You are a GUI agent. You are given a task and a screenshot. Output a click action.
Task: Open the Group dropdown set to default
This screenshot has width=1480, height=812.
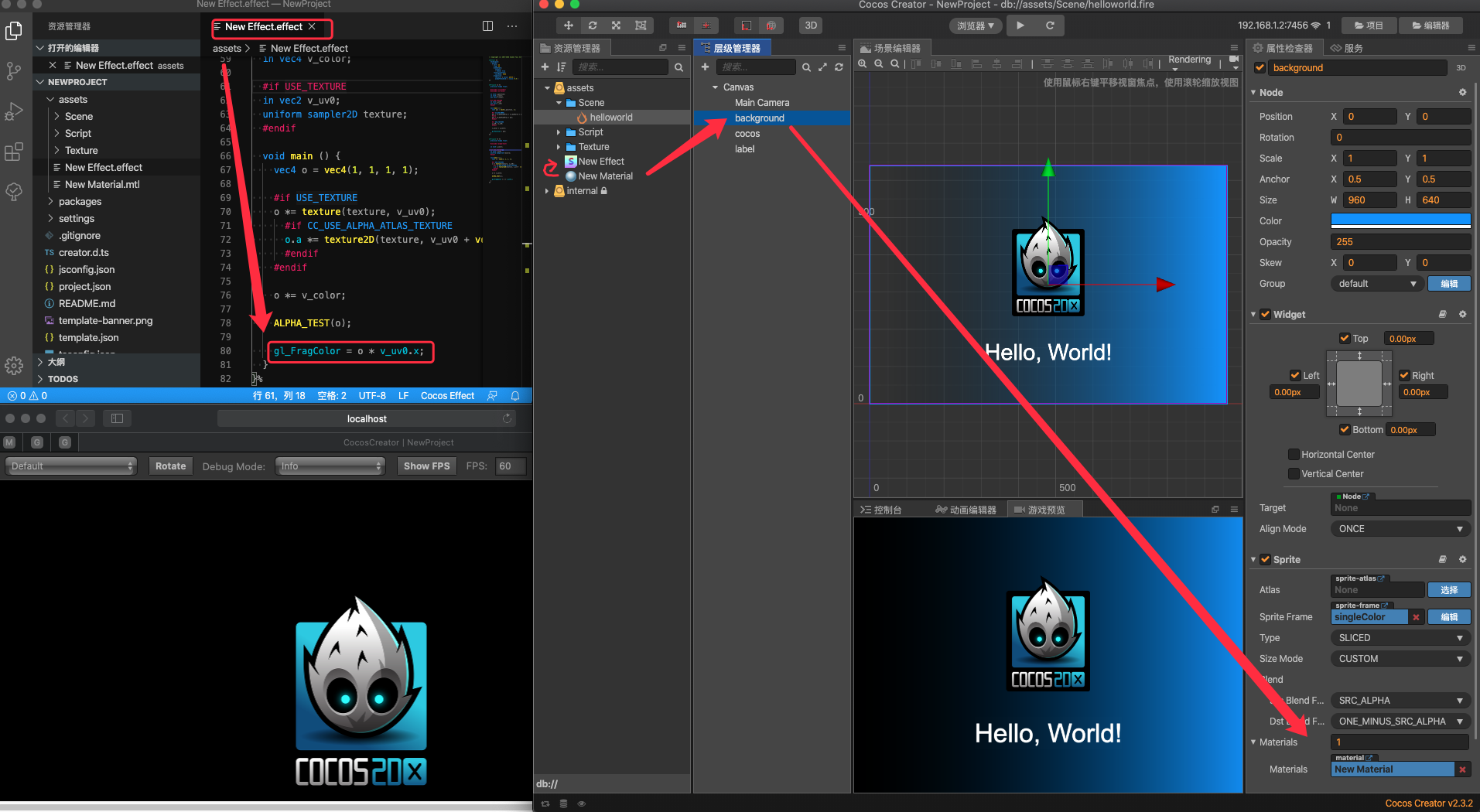1377,284
